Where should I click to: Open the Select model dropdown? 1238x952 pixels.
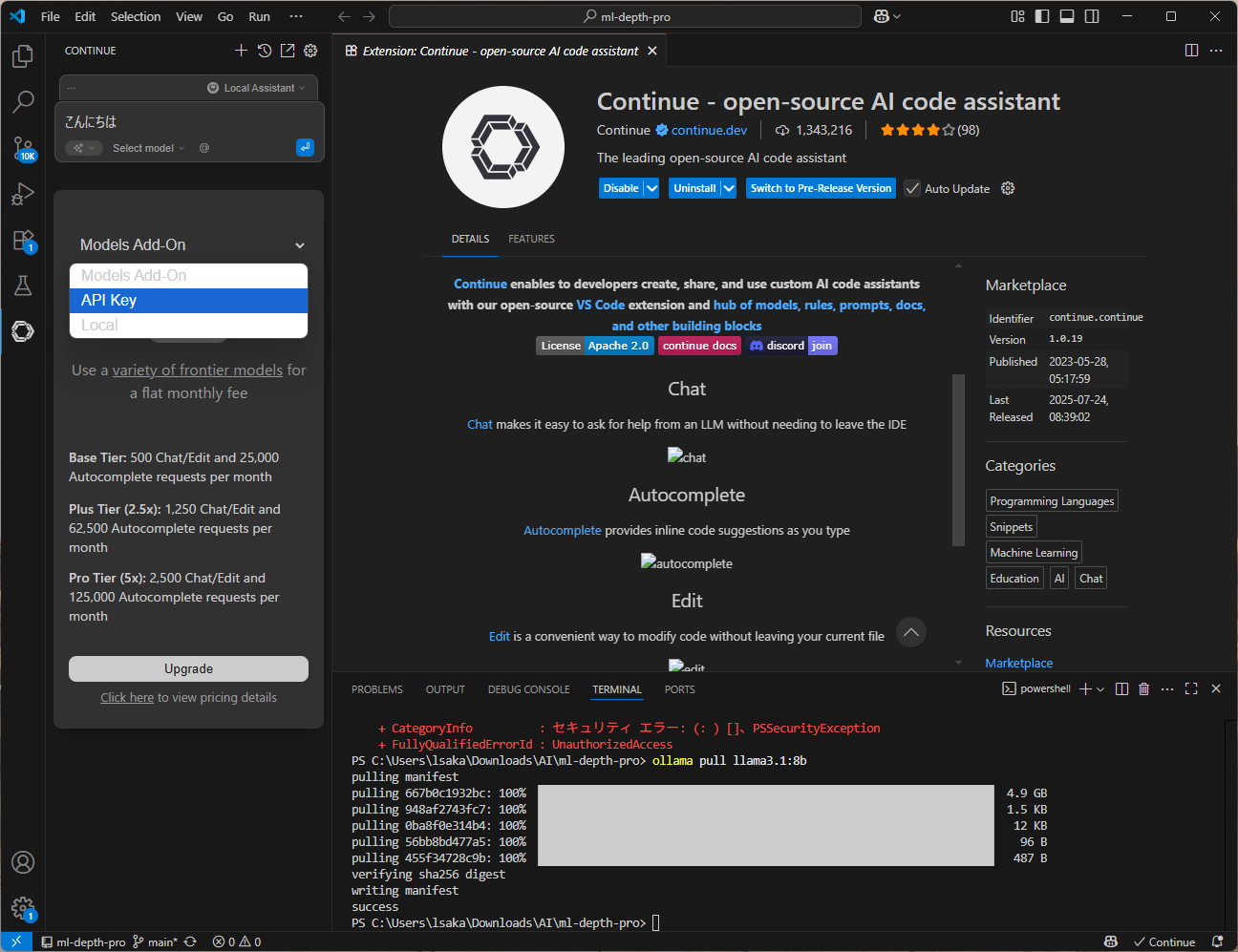click(x=148, y=148)
